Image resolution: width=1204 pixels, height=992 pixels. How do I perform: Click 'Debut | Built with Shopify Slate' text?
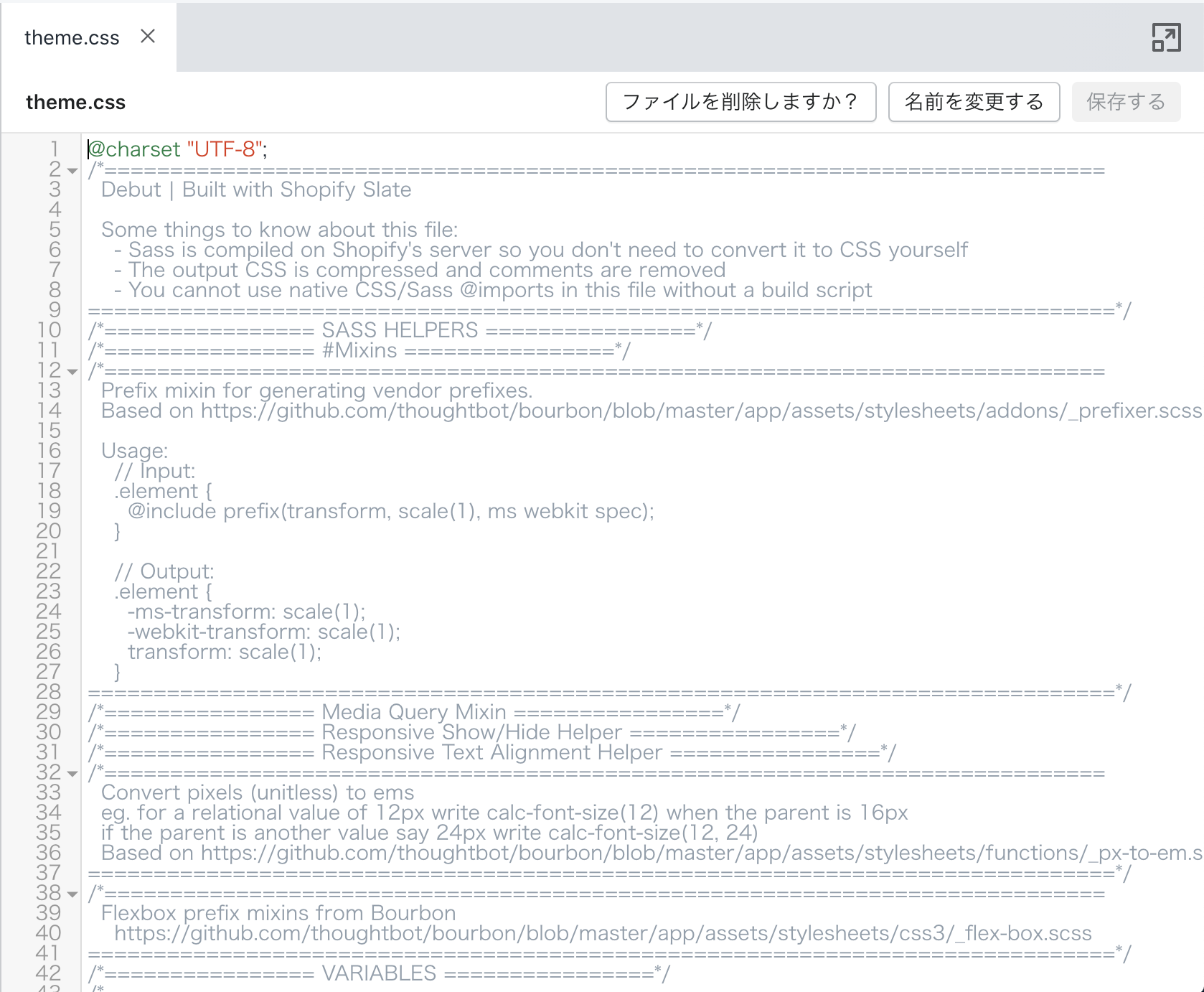click(256, 189)
